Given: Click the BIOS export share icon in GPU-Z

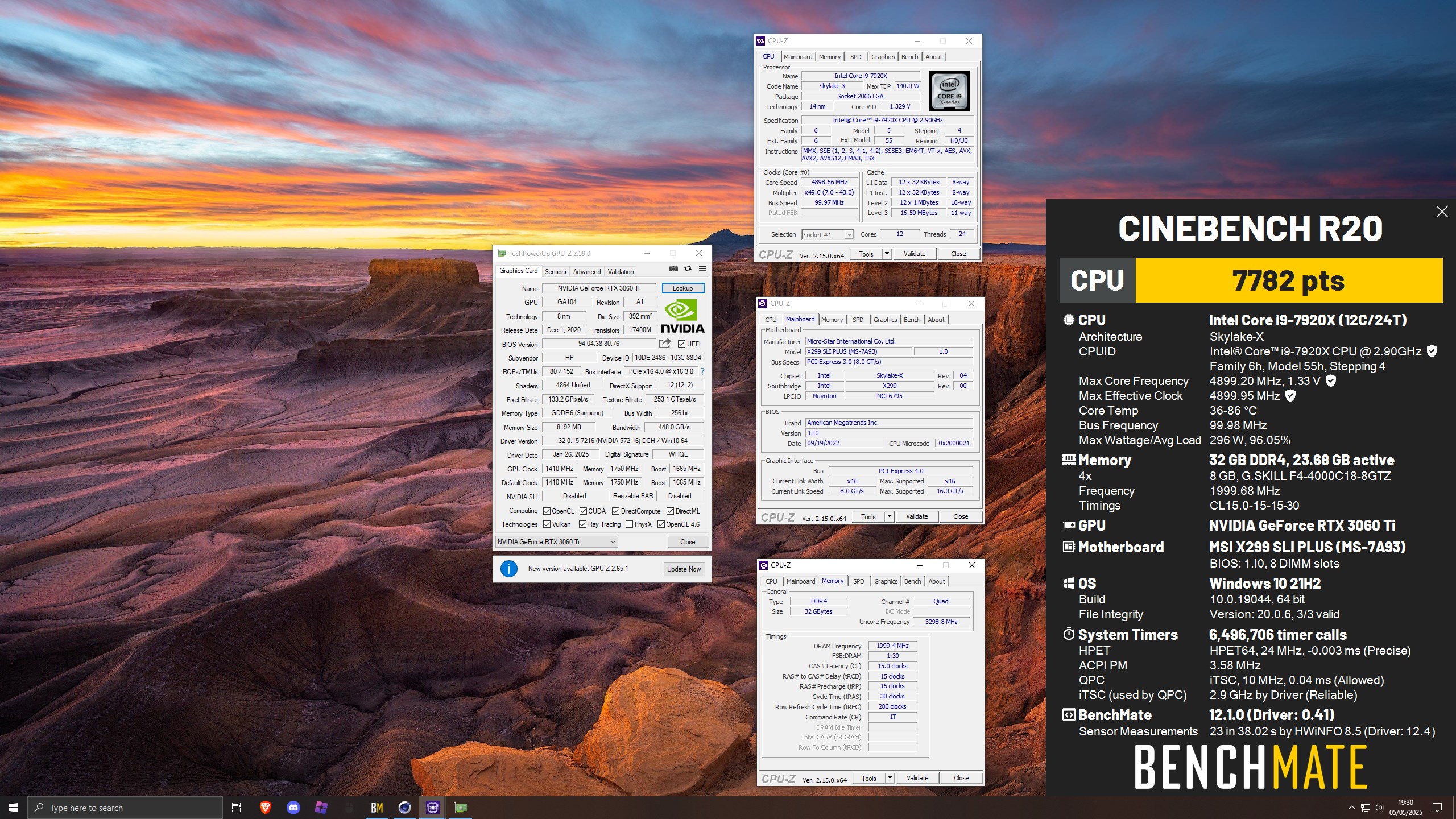Looking at the screenshot, I should (665, 344).
